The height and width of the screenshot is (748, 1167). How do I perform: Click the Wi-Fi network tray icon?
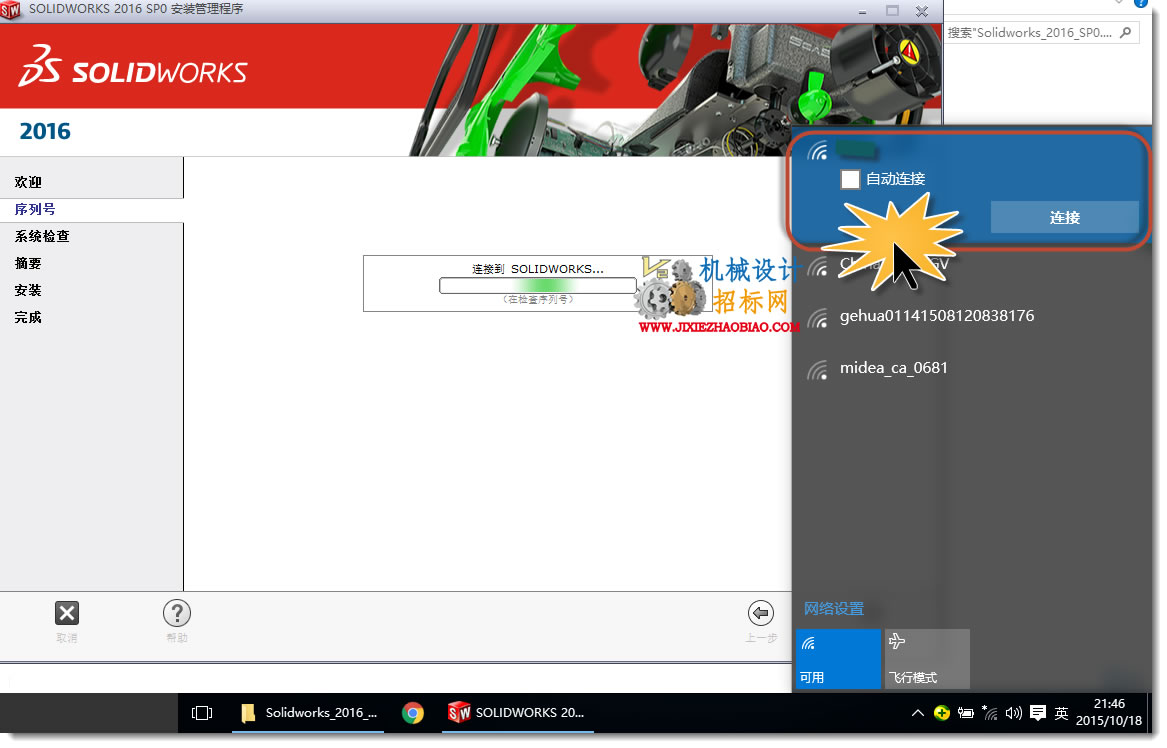pos(989,713)
